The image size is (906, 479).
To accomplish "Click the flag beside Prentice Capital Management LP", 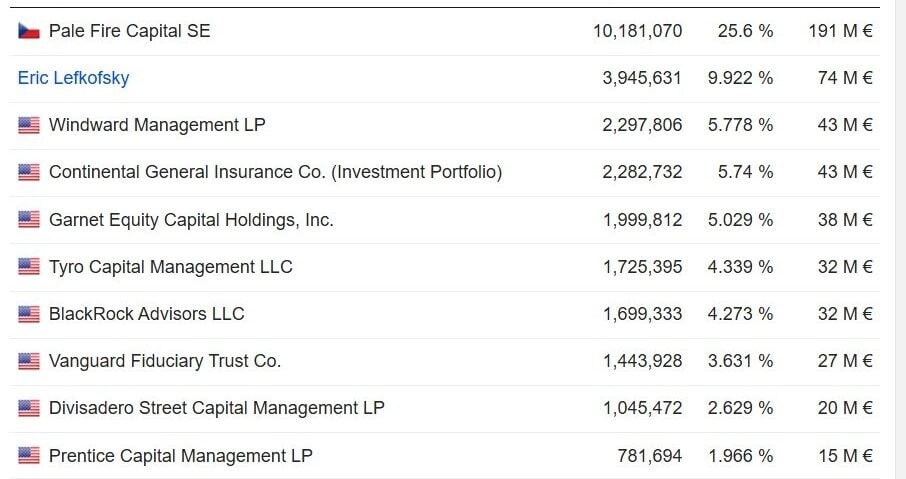I will [x=29, y=455].
